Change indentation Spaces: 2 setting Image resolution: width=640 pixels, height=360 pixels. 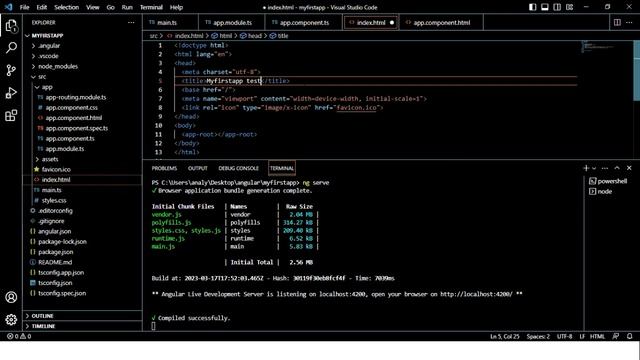538,336
